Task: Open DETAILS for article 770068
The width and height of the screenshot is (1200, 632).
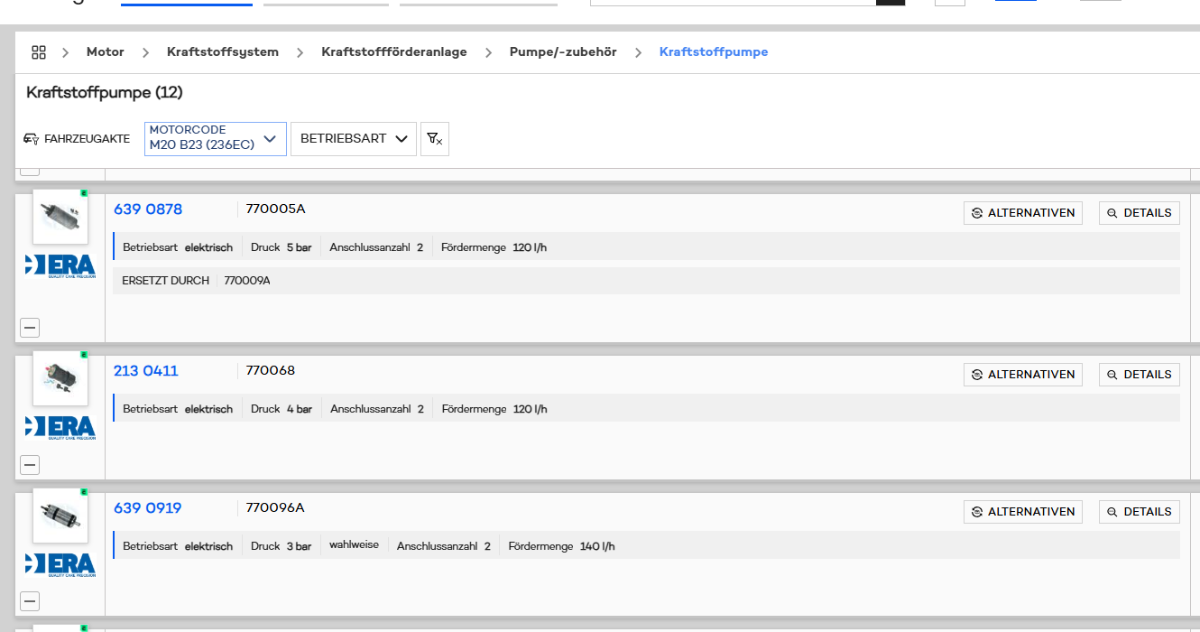Action: click(1139, 374)
